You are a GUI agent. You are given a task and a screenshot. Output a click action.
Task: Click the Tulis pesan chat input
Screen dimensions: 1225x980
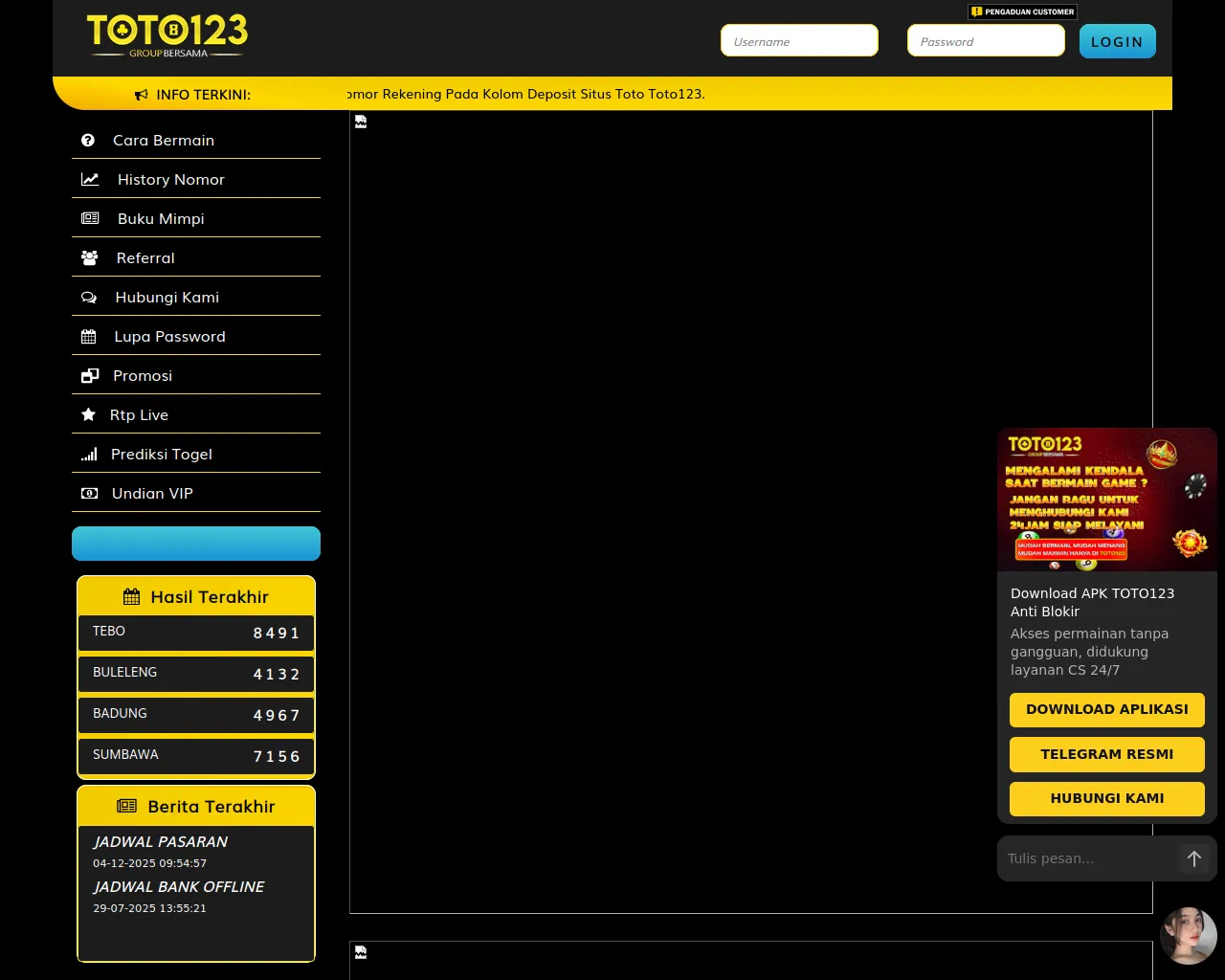pyautogui.click(x=1086, y=858)
